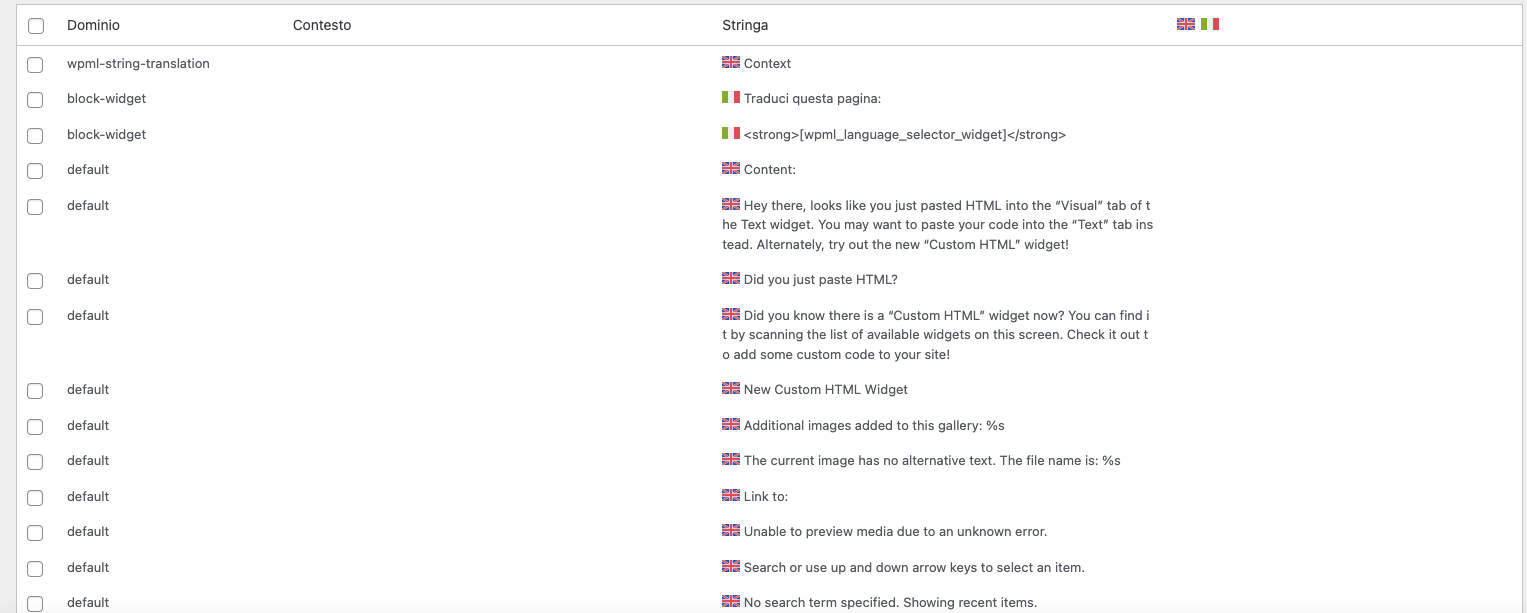Select the checkbox for the "Traduci questa pagina:" row
Screen dimensions: 1527x613
pyautogui.click(x=35, y=100)
